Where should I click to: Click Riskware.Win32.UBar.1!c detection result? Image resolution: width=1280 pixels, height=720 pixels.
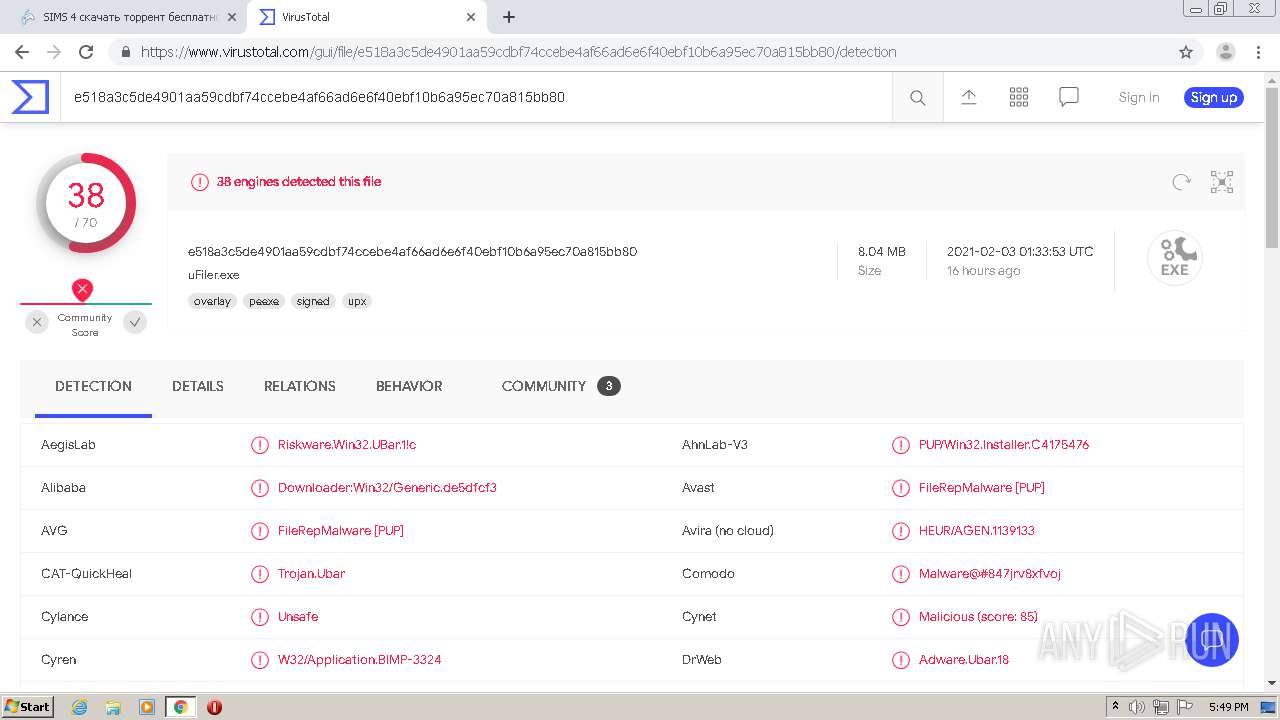click(347, 444)
